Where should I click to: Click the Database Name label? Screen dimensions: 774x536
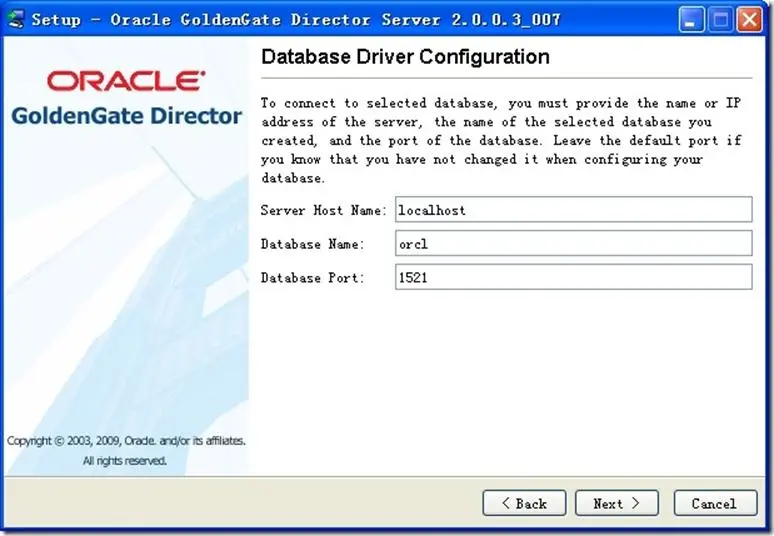(x=312, y=244)
